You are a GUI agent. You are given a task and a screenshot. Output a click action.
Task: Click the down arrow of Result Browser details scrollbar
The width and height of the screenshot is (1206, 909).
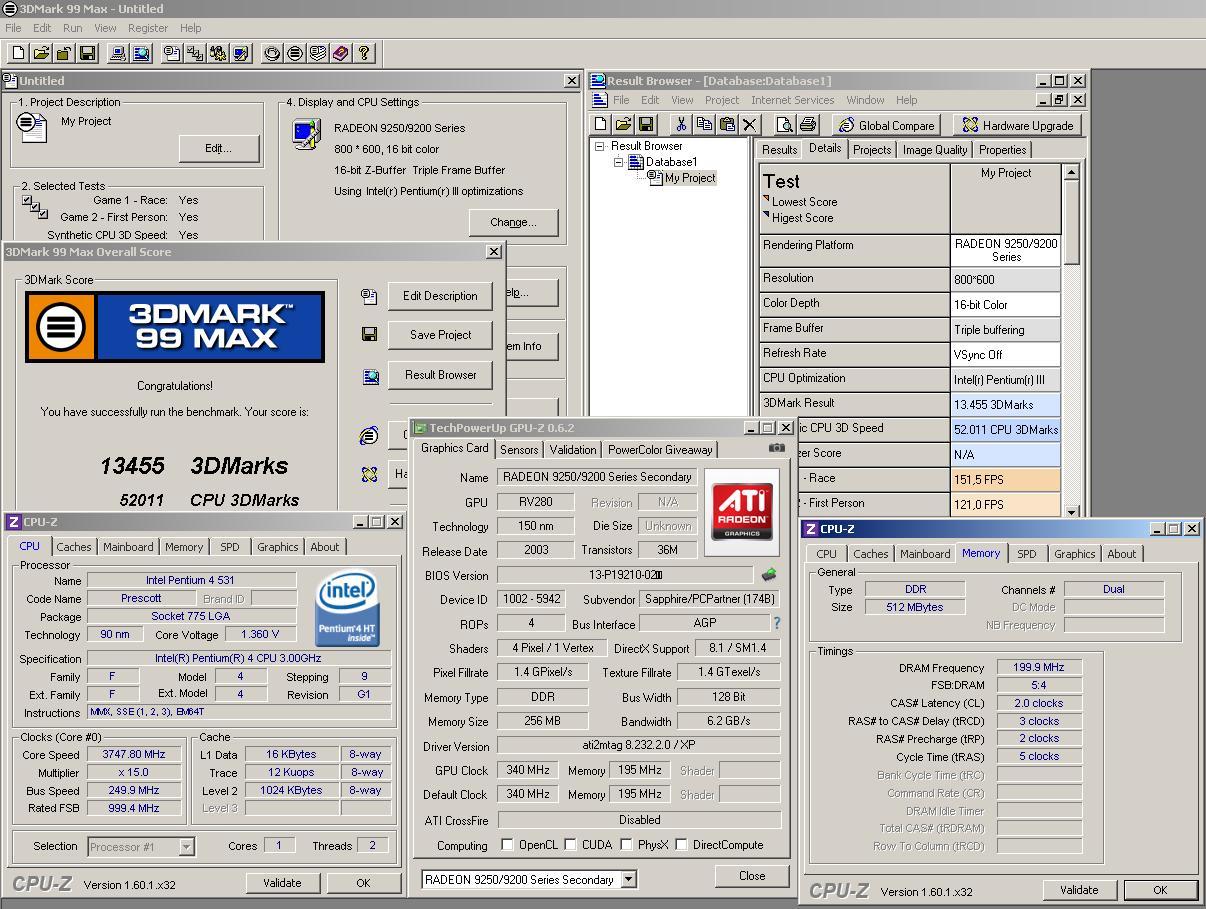point(1071,512)
